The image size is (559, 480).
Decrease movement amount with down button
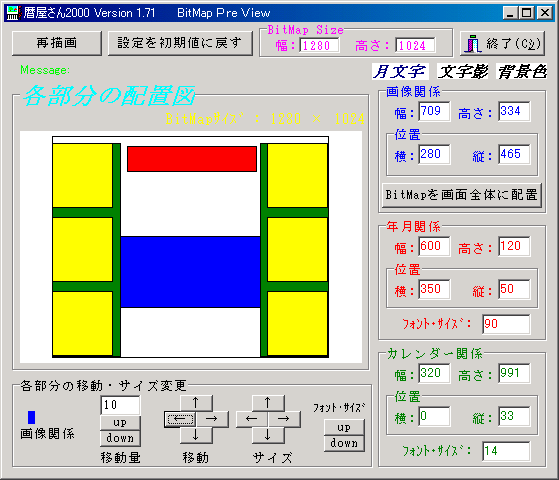point(120,438)
